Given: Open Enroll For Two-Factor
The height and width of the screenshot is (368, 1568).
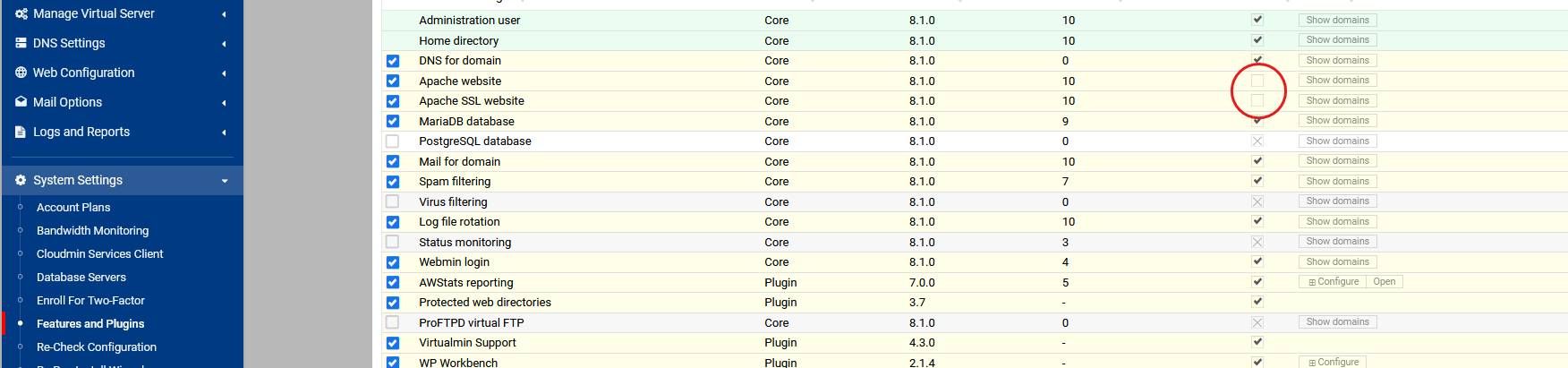Looking at the screenshot, I should pyautogui.click(x=90, y=300).
